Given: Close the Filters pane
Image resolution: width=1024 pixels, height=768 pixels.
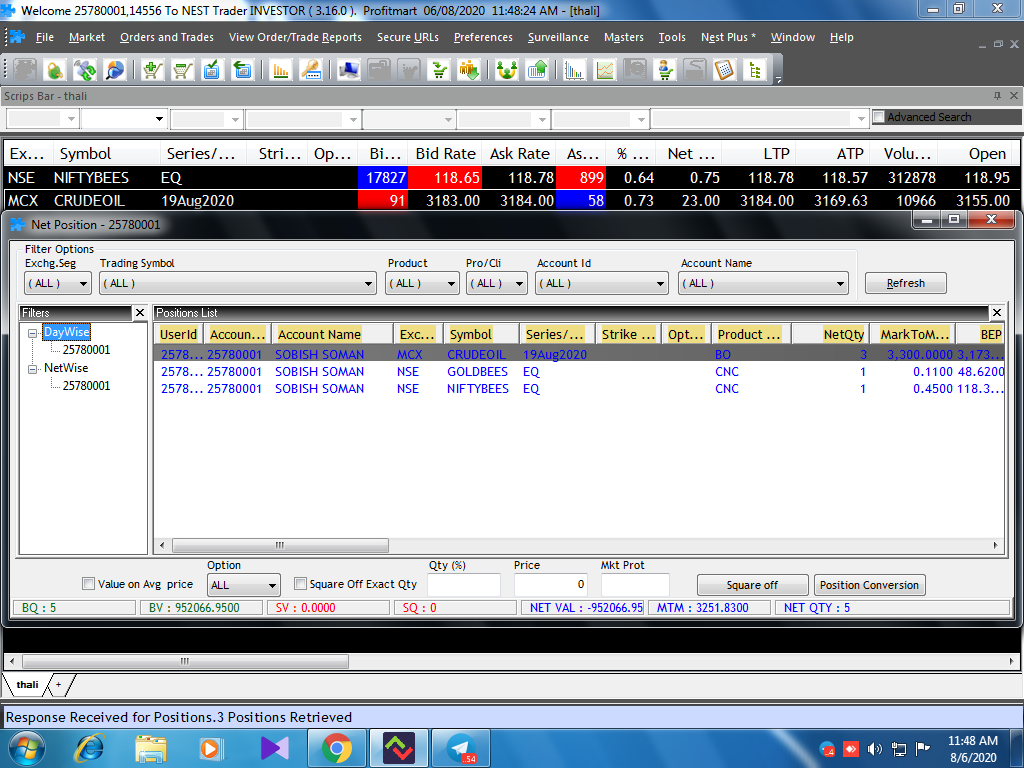Looking at the screenshot, I should click(x=140, y=313).
